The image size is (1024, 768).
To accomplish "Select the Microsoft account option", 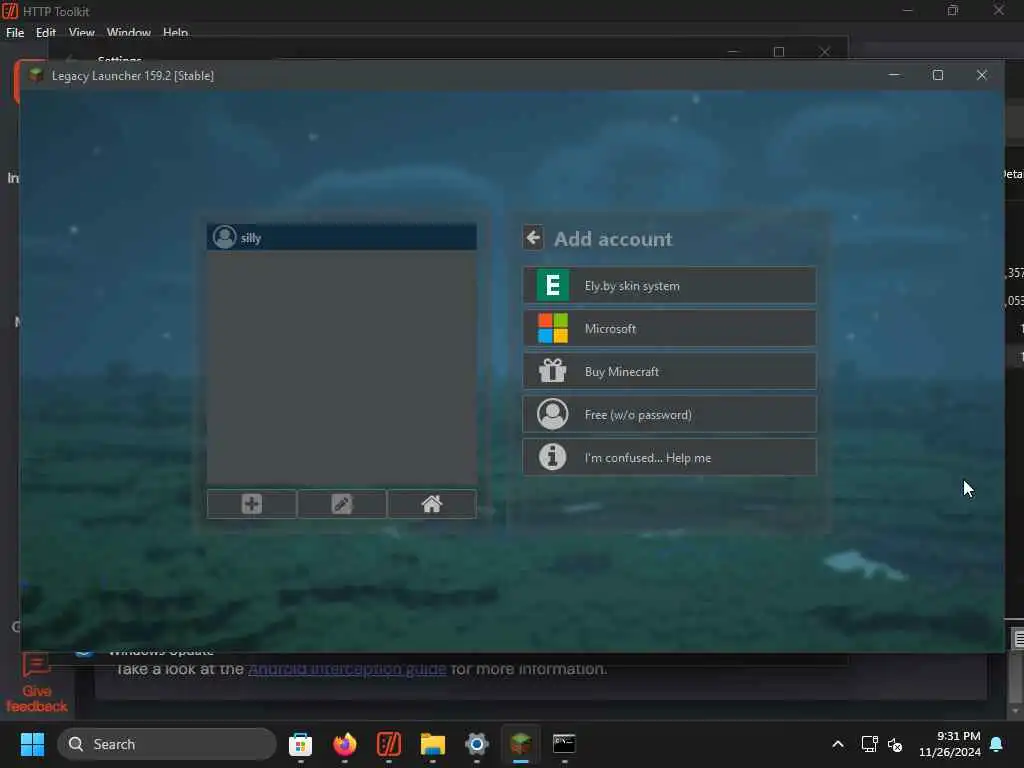I will click(x=669, y=328).
